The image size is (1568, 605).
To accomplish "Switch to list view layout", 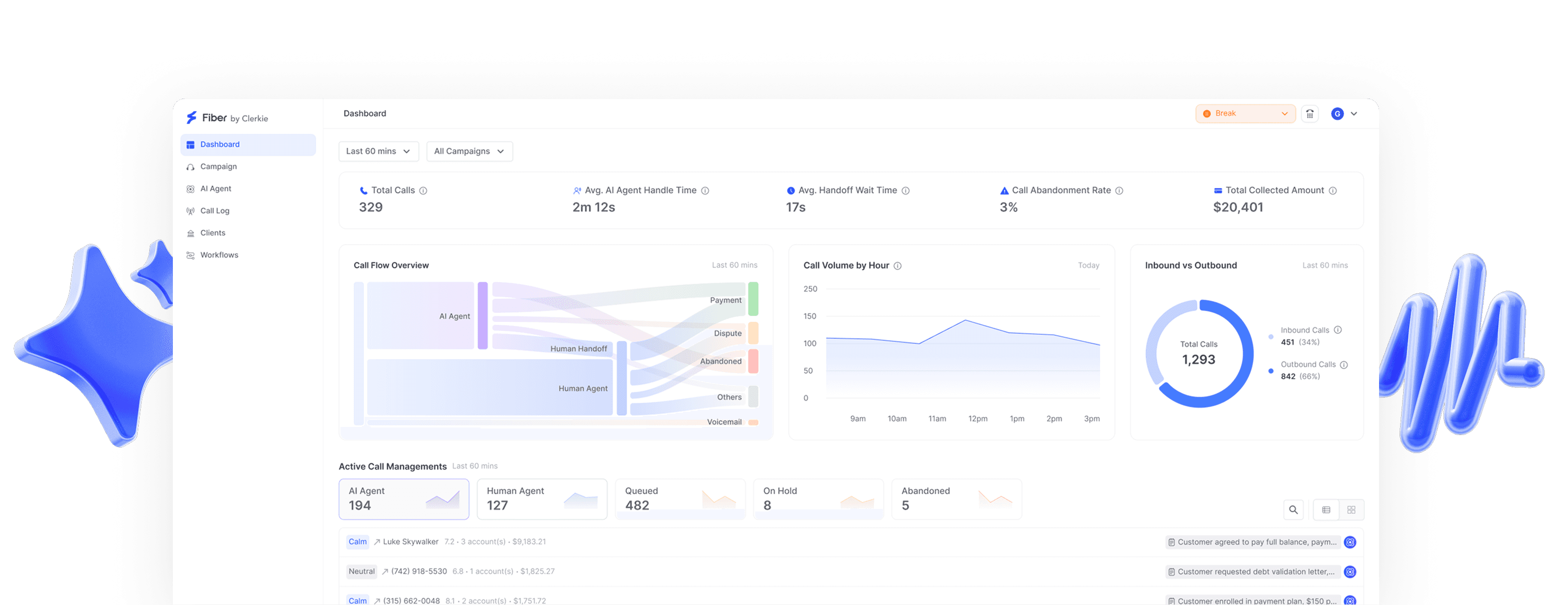I will click(x=1326, y=510).
